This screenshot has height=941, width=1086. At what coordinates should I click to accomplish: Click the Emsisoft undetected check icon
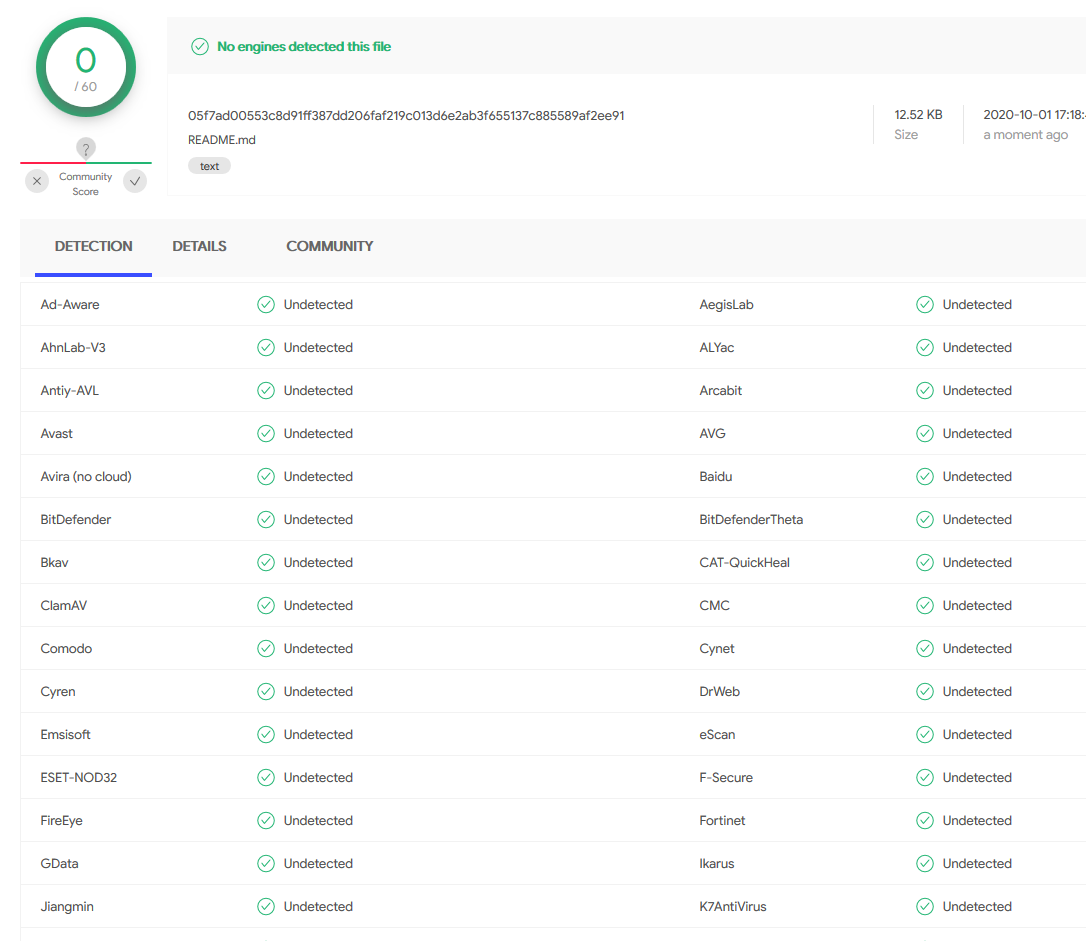[x=266, y=735]
